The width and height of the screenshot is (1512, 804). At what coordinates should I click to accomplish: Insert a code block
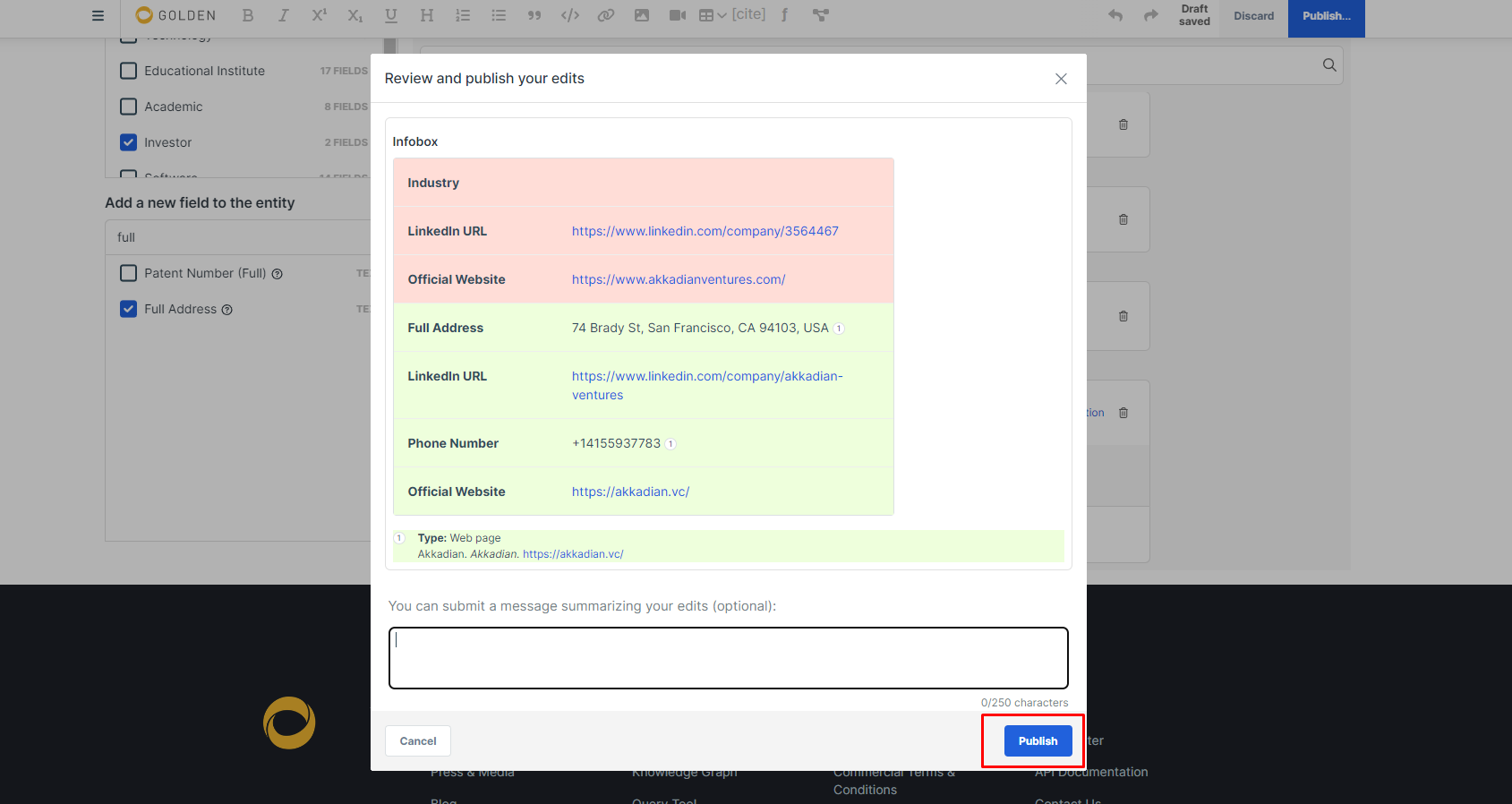(570, 15)
